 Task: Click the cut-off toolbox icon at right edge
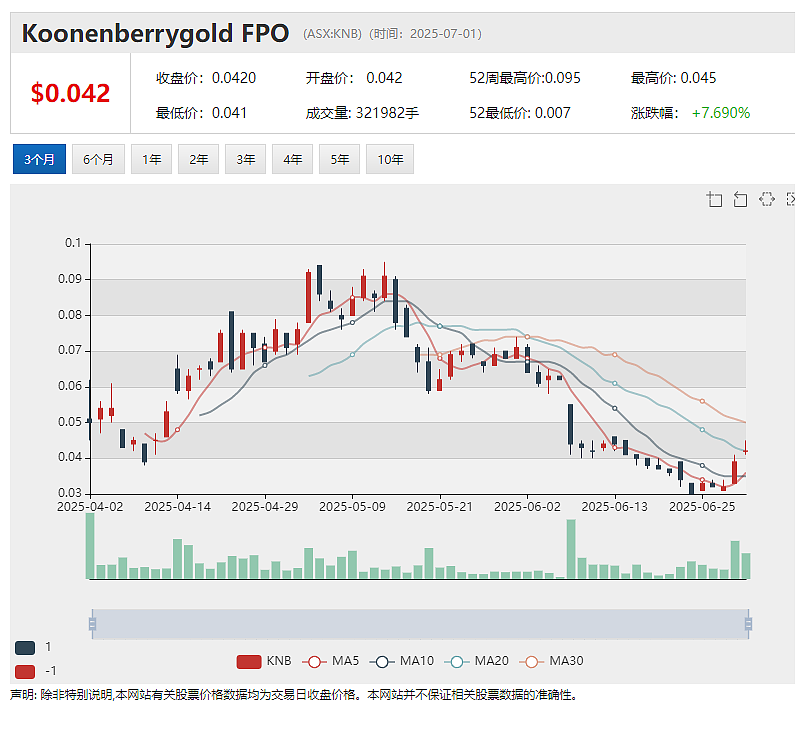[x=791, y=199]
